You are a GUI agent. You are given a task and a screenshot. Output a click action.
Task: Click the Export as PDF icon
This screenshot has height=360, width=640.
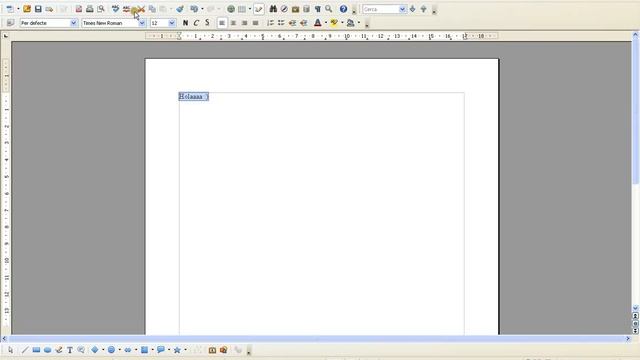click(x=78, y=9)
